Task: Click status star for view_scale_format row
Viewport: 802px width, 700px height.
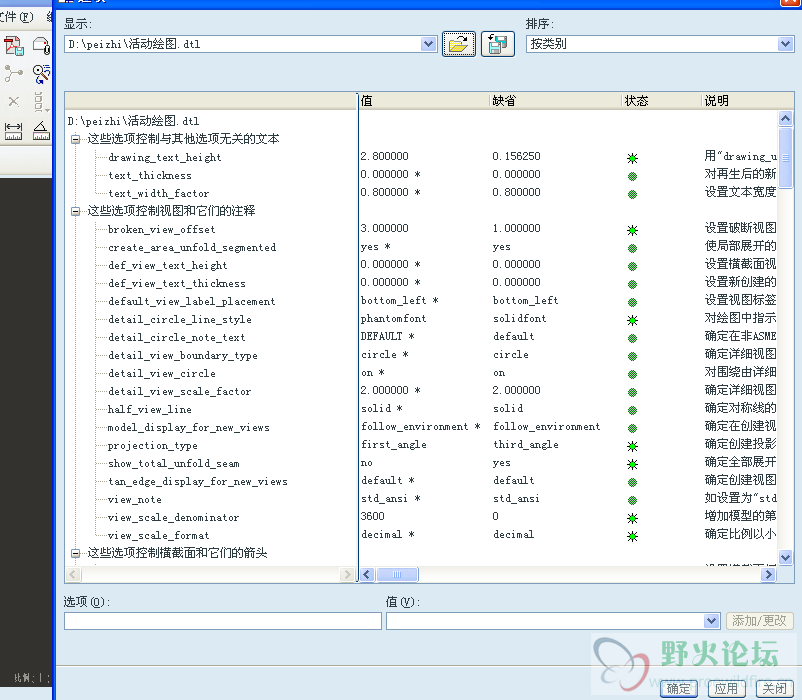Action: click(x=632, y=536)
